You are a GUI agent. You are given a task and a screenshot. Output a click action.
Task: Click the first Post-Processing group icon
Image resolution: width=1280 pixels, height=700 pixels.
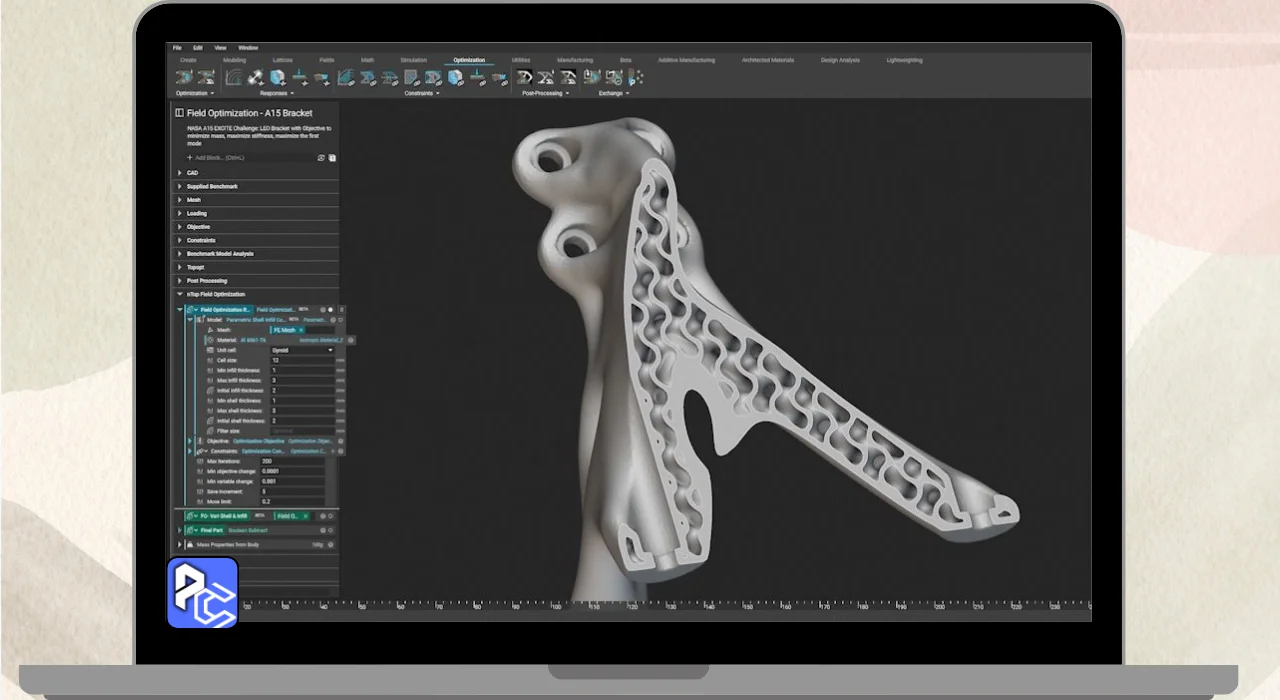[524, 77]
